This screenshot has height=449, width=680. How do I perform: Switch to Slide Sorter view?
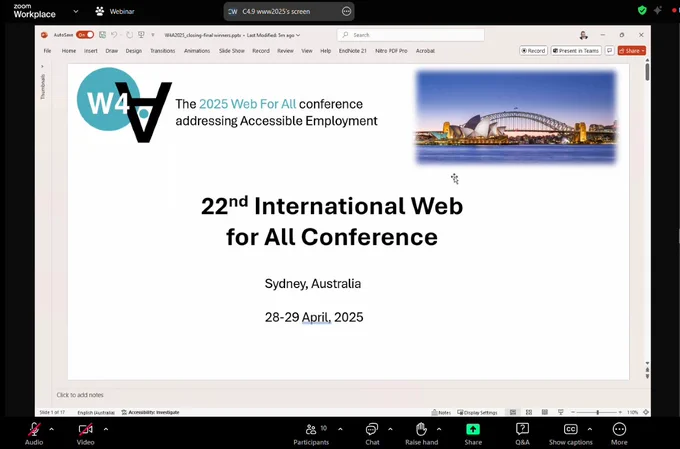529,412
